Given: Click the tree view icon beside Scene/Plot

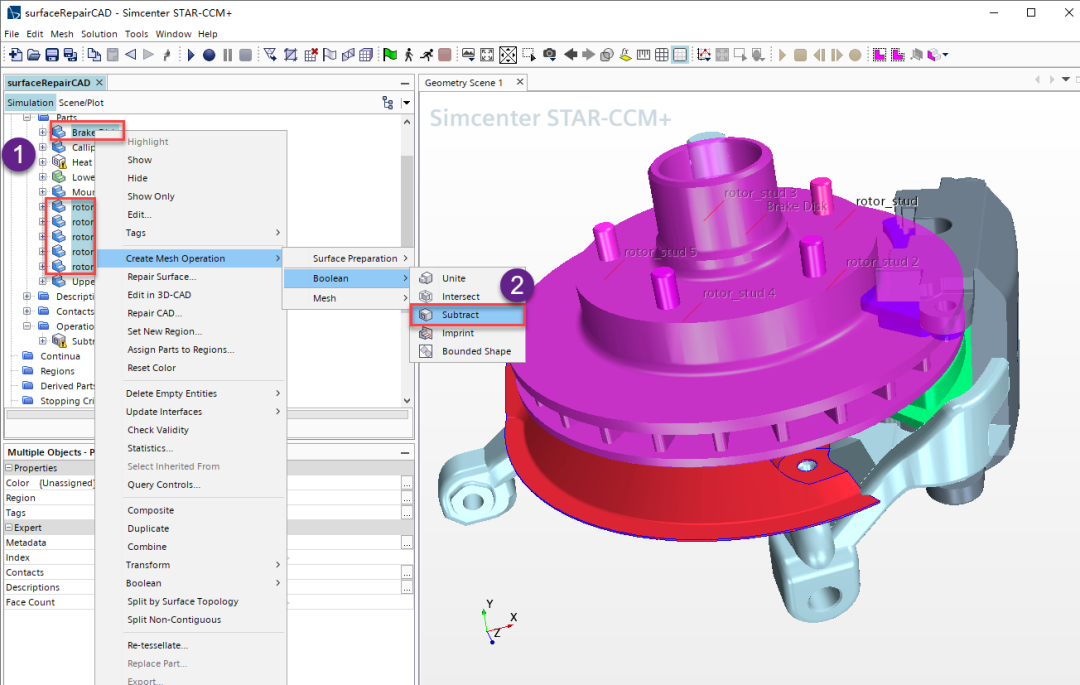Looking at the screenshot, I should (388, 103).
